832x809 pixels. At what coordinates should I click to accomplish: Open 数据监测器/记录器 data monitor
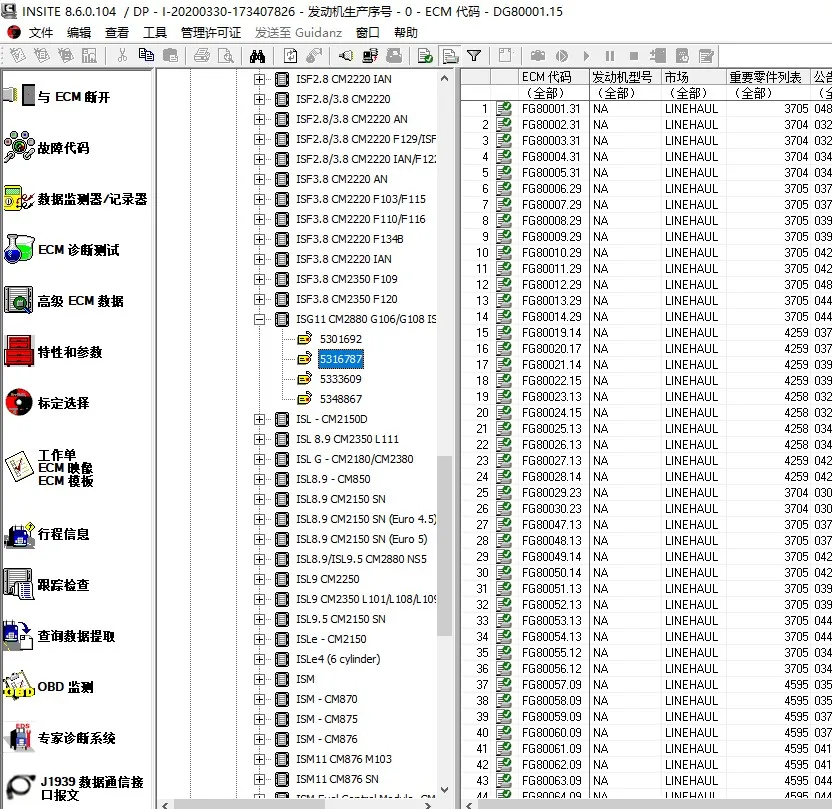pos(19,199)
